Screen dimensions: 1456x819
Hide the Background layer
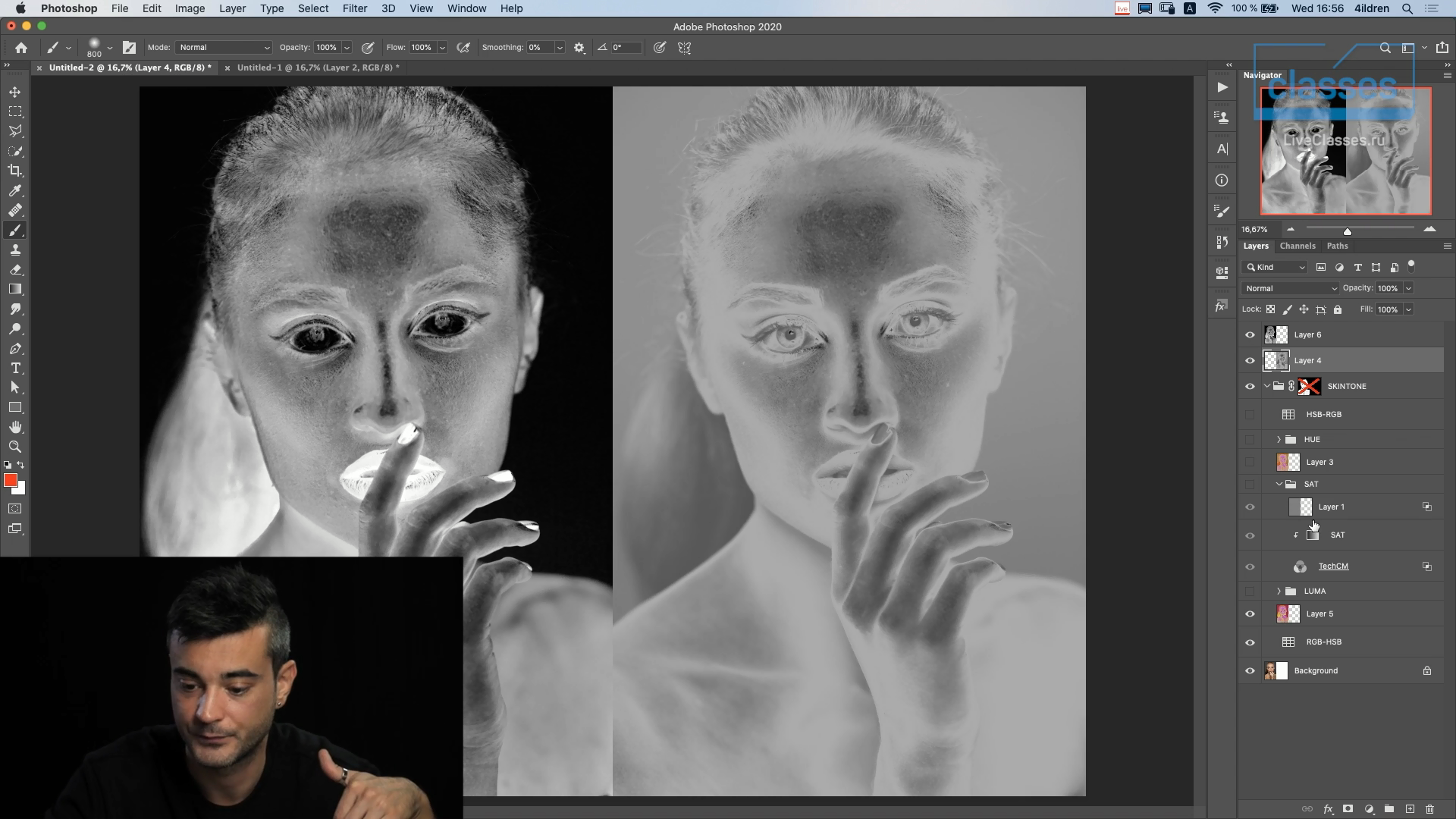(x=1250, y=670)
